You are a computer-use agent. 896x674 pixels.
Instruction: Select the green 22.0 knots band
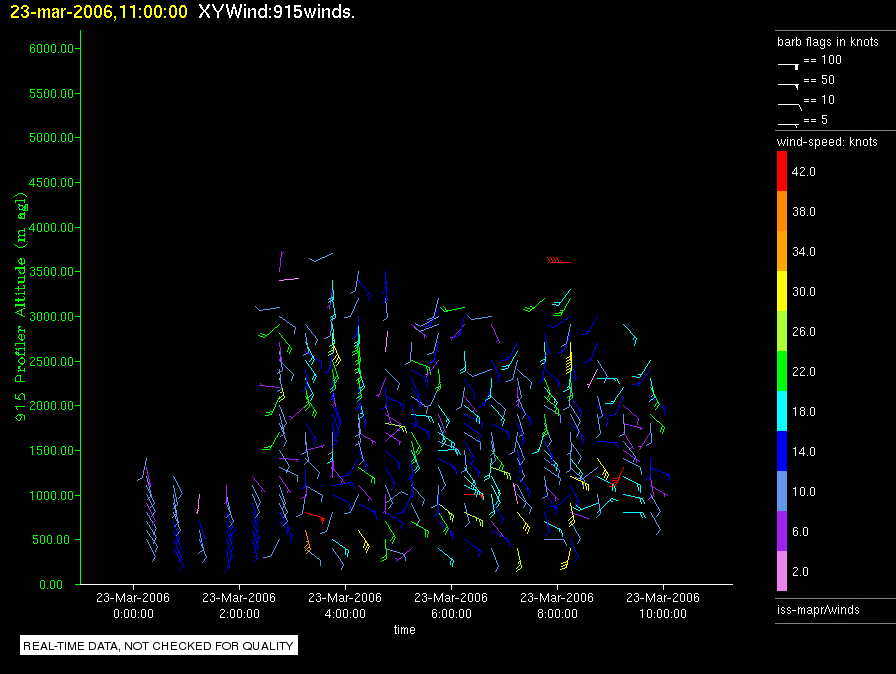click(x=782, y=371)
